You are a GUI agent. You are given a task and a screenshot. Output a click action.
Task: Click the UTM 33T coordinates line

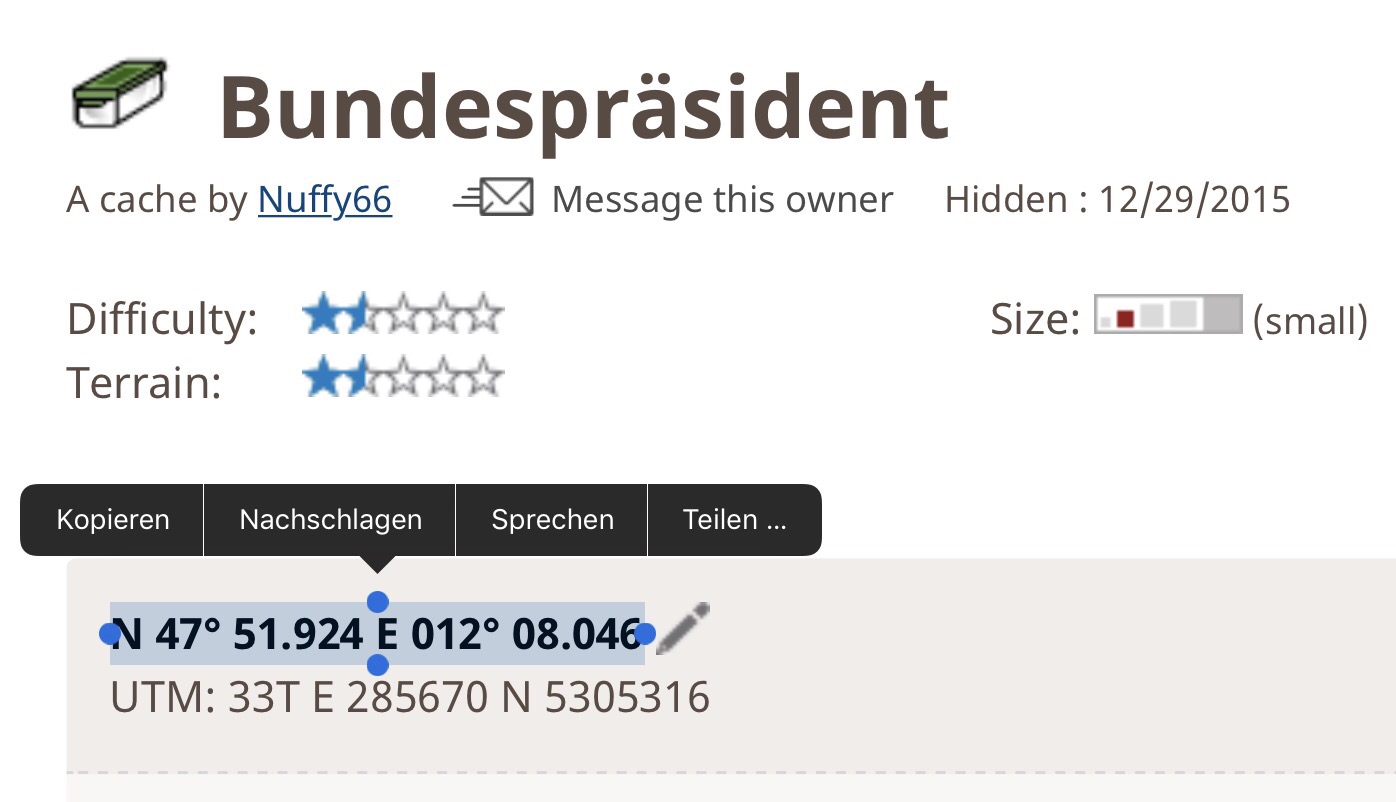(x=410, y=697)
